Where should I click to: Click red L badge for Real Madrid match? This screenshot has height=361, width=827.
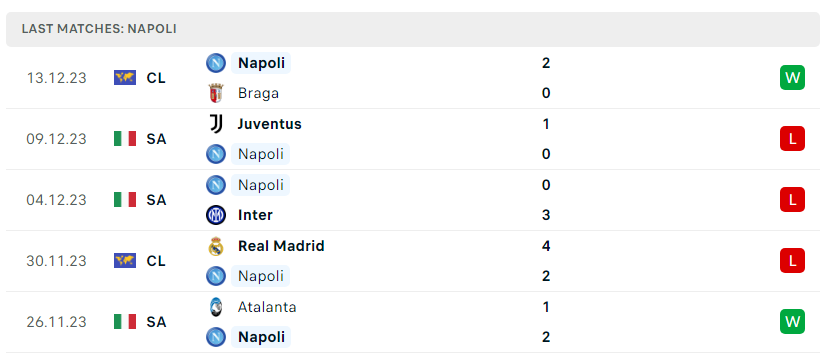pos(792,261)
